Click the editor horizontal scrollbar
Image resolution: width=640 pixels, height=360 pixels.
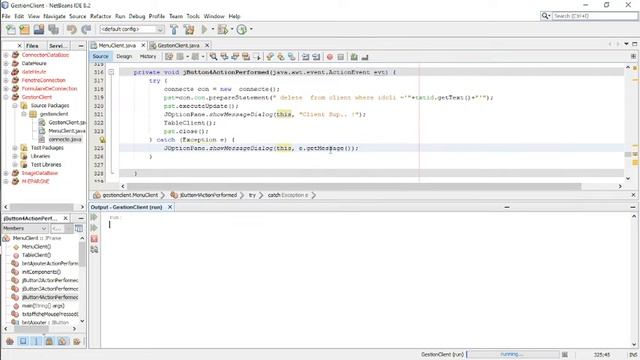click(x=353, y=186)
